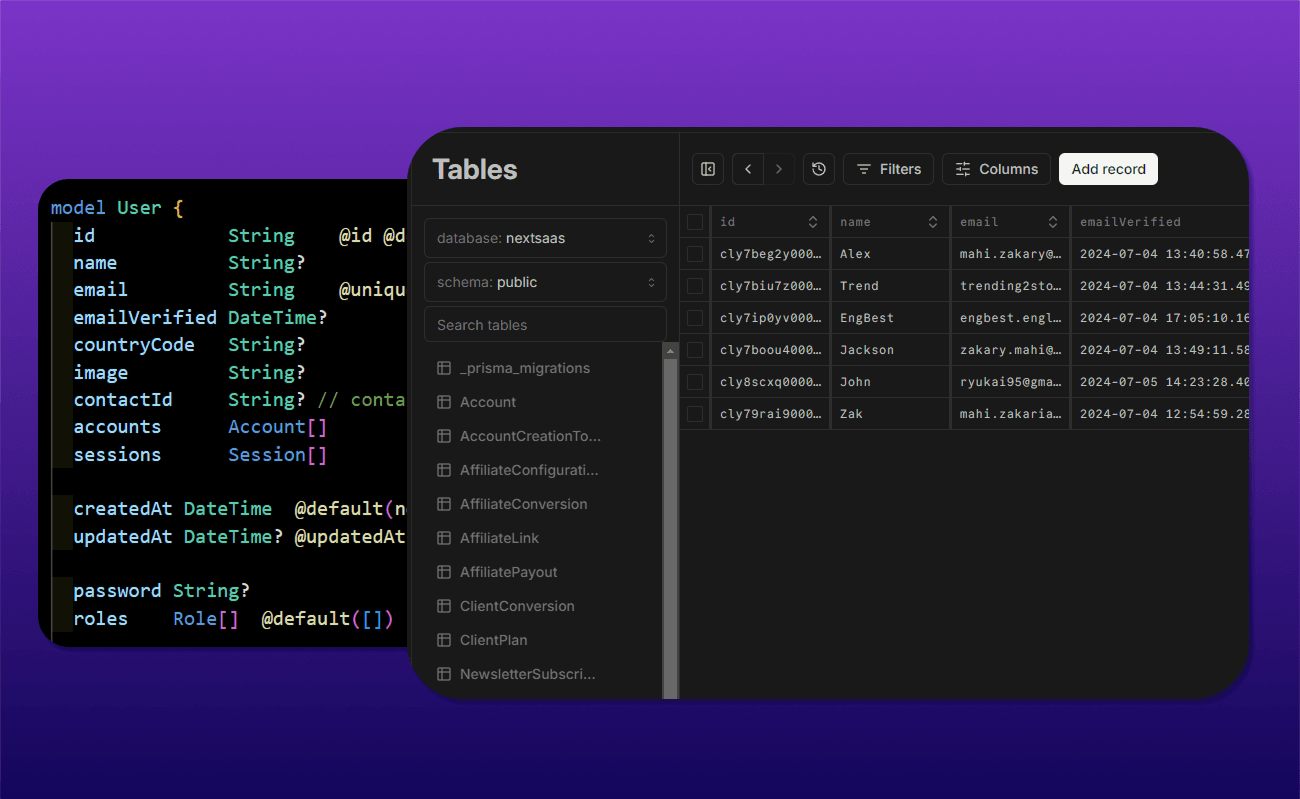Check the select-all rows checkbox
1300x799 pixels.
[x=695, y=222]
